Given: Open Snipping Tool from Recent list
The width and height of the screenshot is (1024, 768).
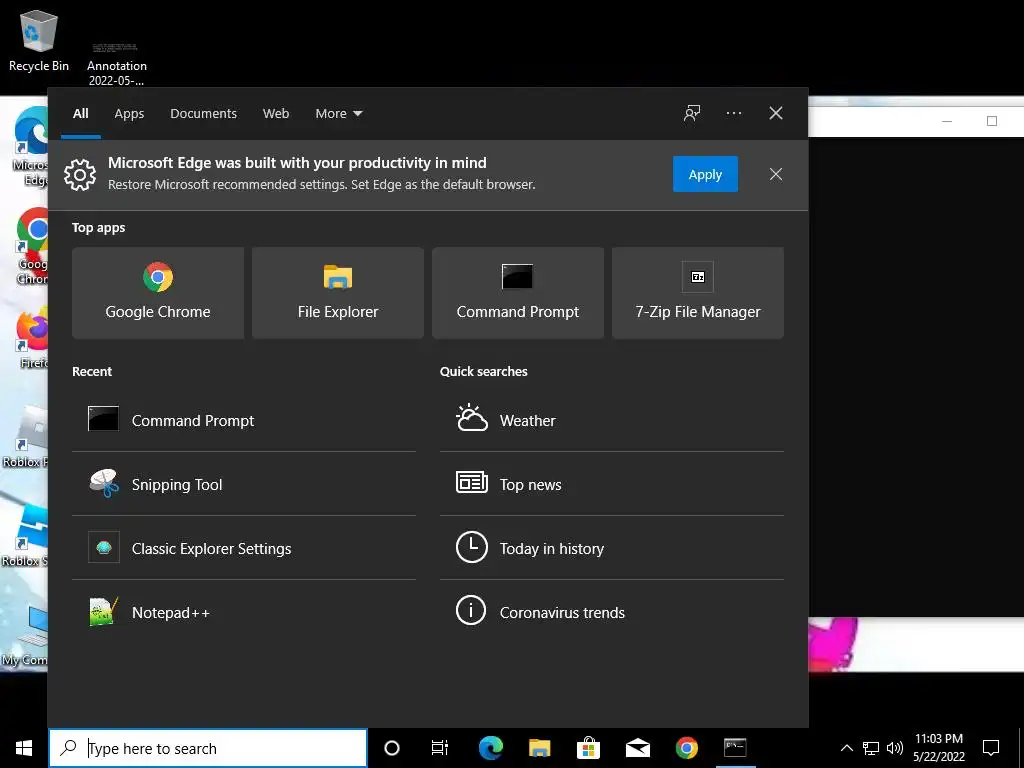Looking at the screenshot, I should coord(244,484).
